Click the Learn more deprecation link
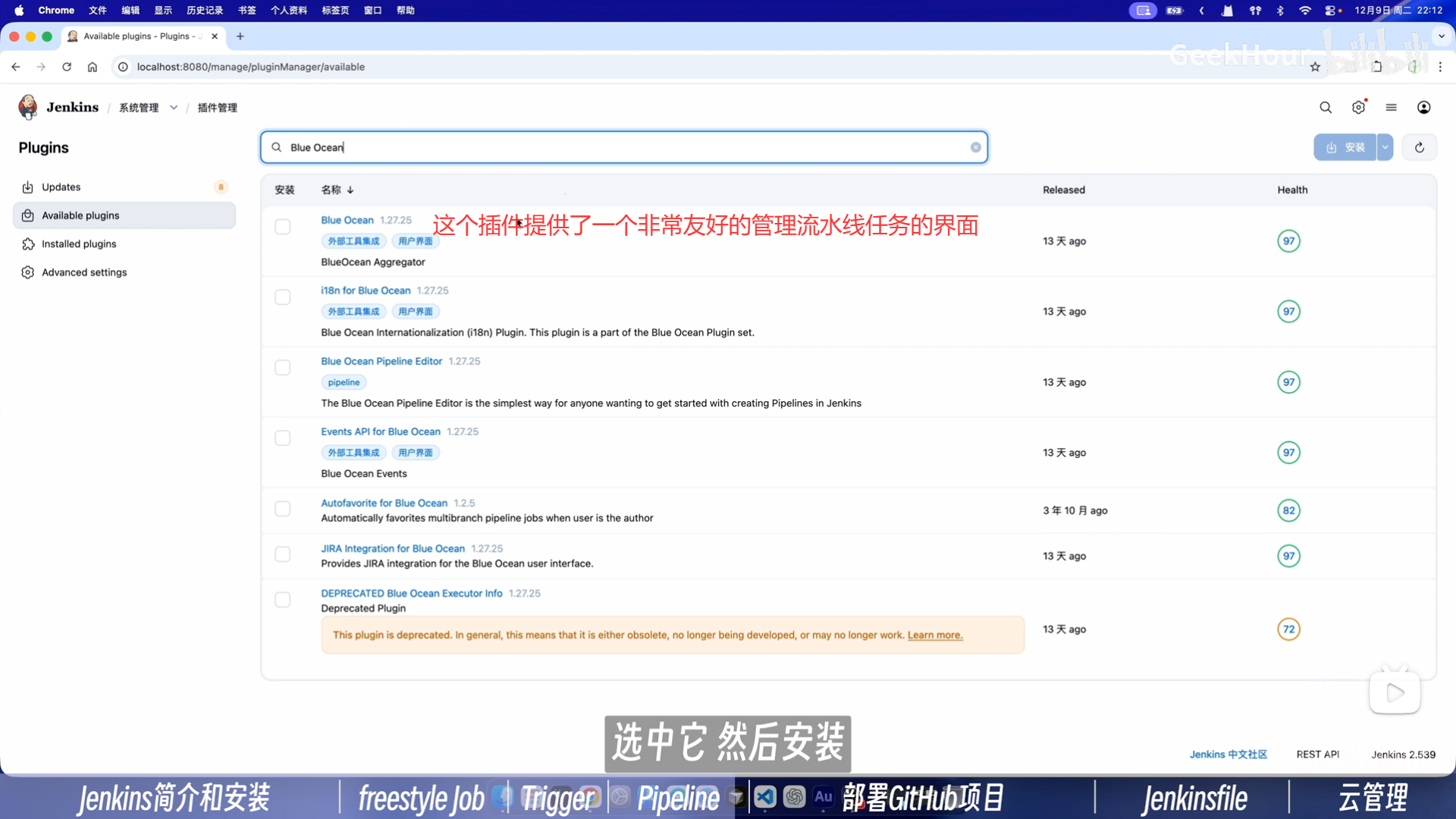 point(934,635)
